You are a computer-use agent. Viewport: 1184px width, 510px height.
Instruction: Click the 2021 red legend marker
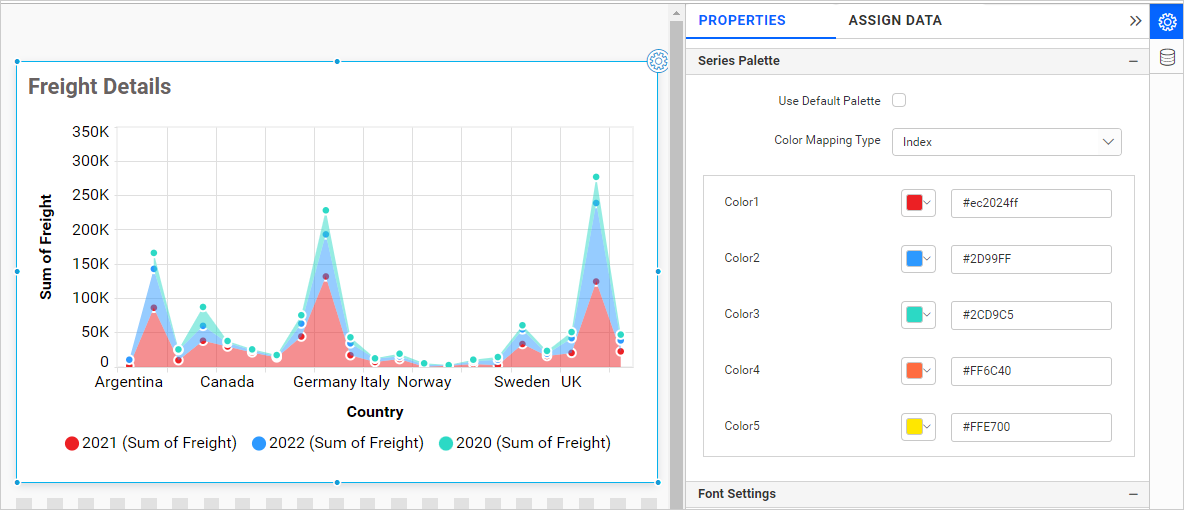72,444
